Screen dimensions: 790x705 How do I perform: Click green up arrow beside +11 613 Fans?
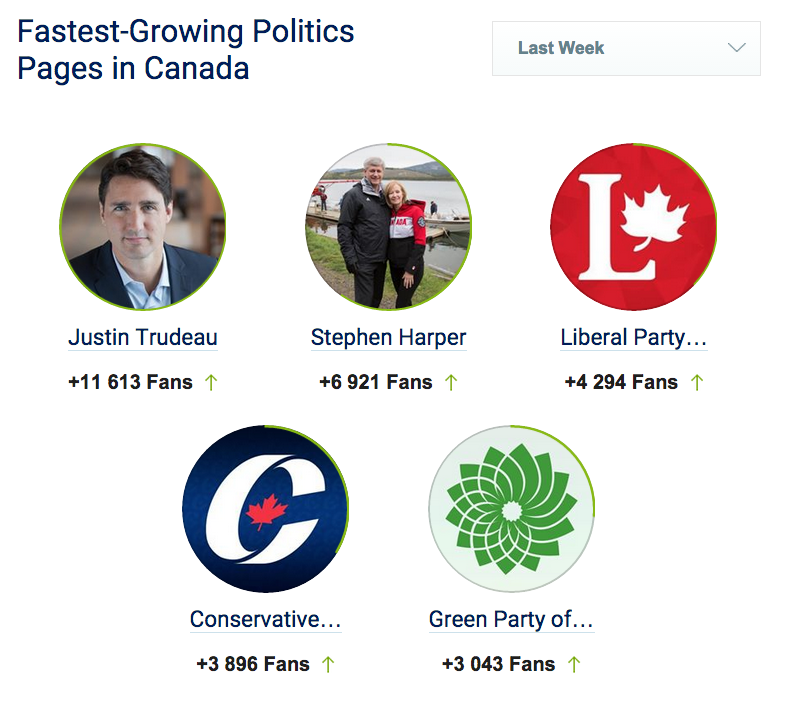click(x=211, y=382)
